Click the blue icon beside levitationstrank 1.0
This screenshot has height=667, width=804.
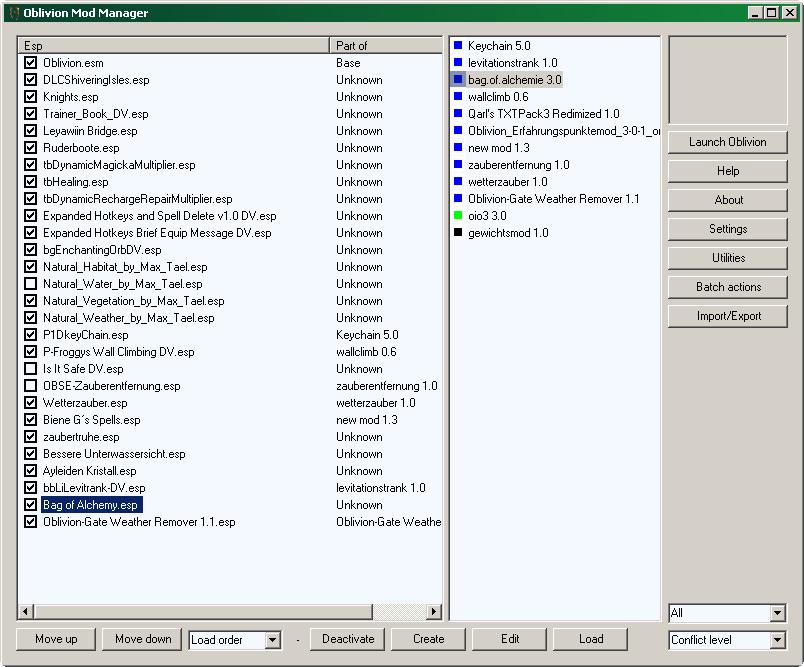458,63
